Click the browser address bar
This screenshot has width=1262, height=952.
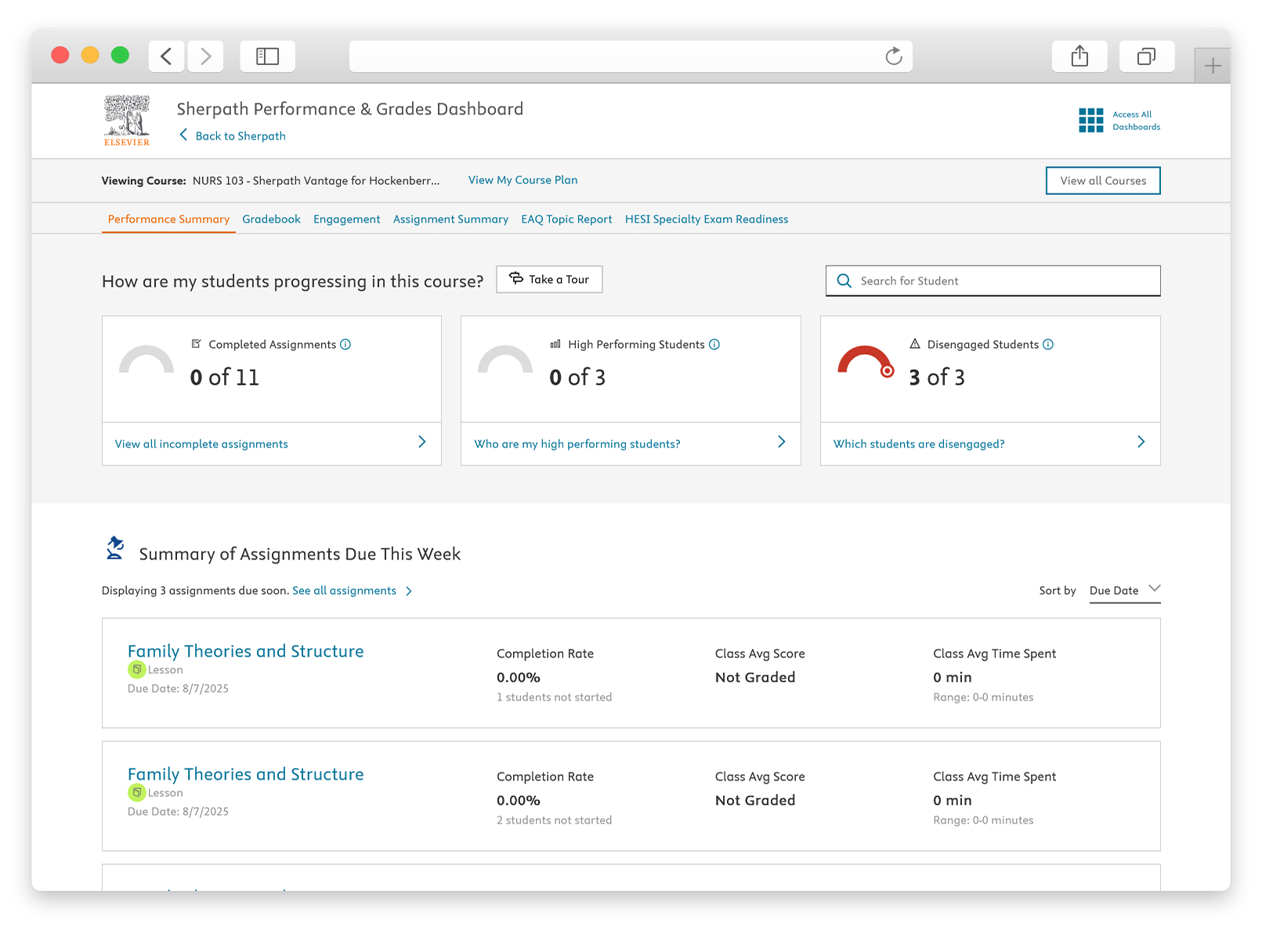coord(631,56)
